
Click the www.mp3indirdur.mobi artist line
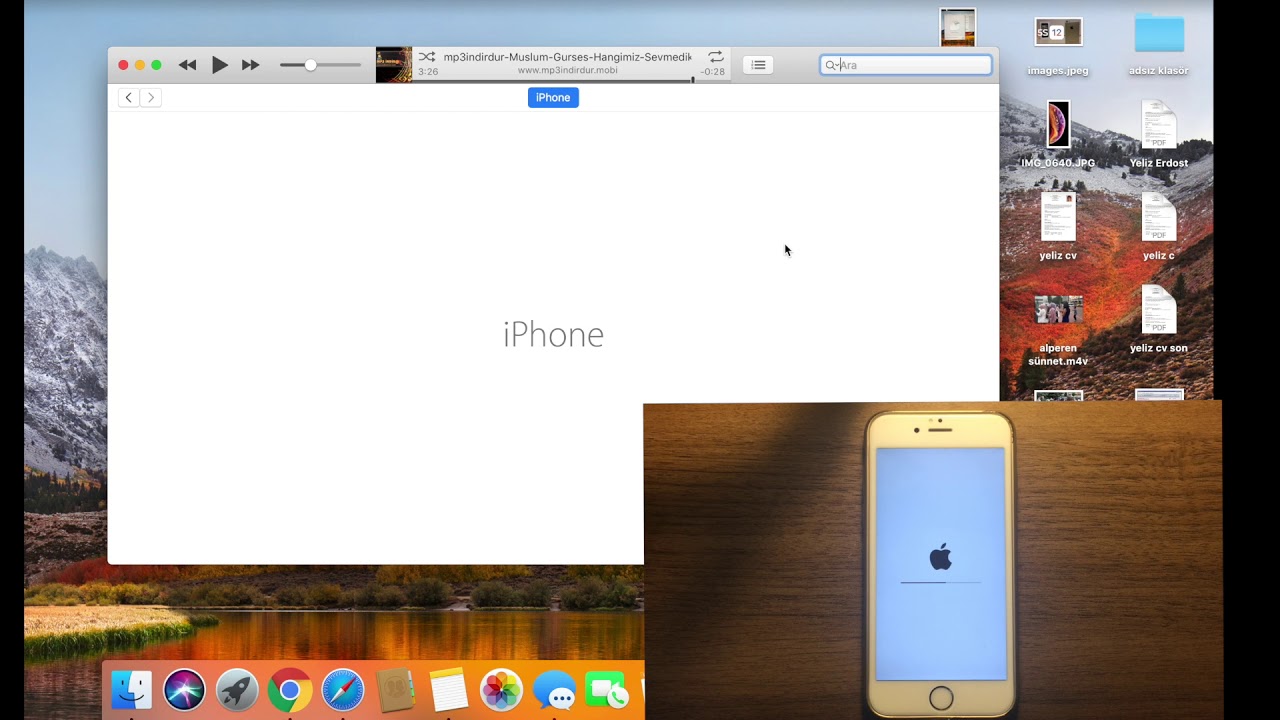(x=567, y=71)
